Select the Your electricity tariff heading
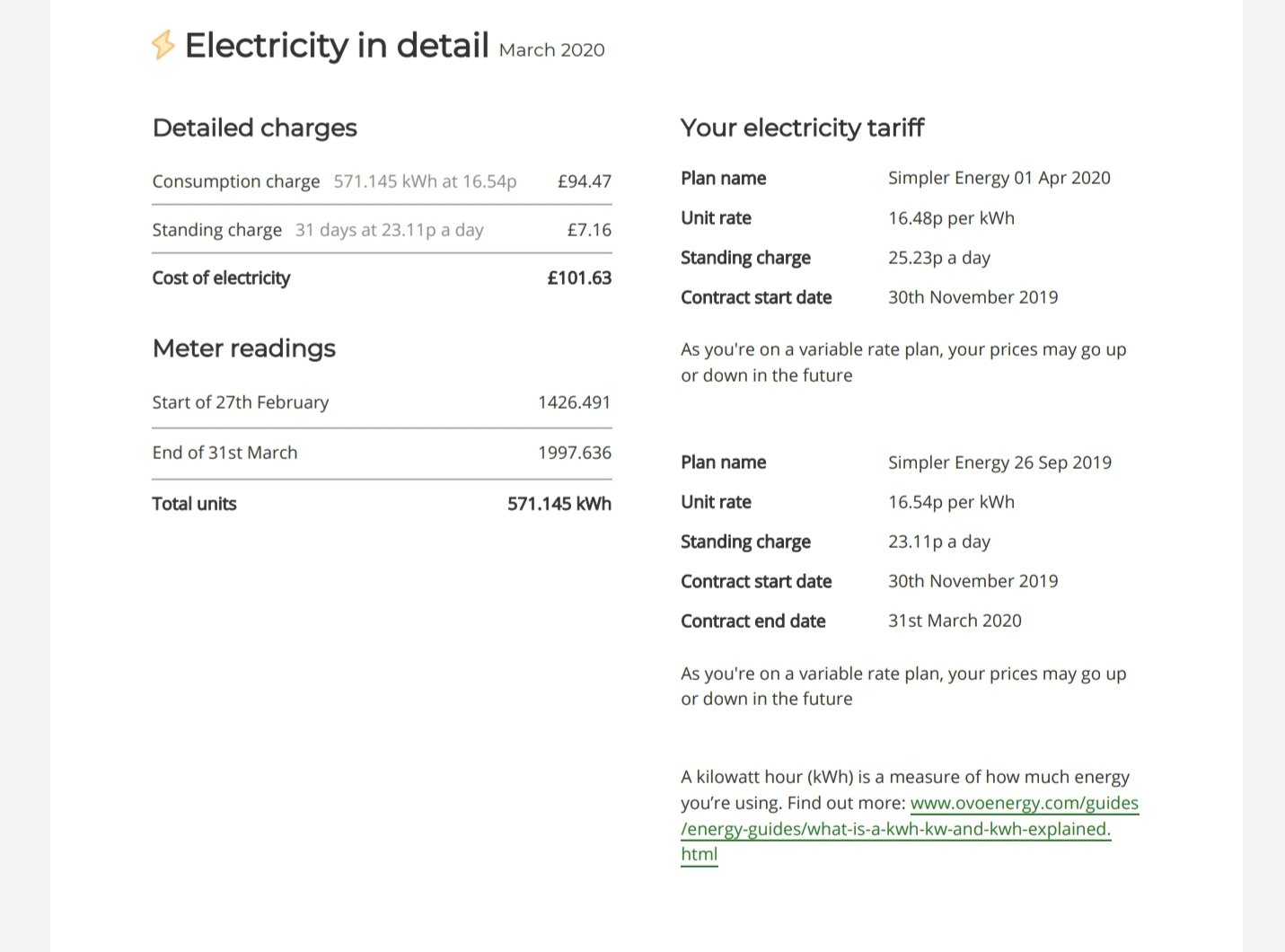1285x952 pixels. tap(802, 128)
